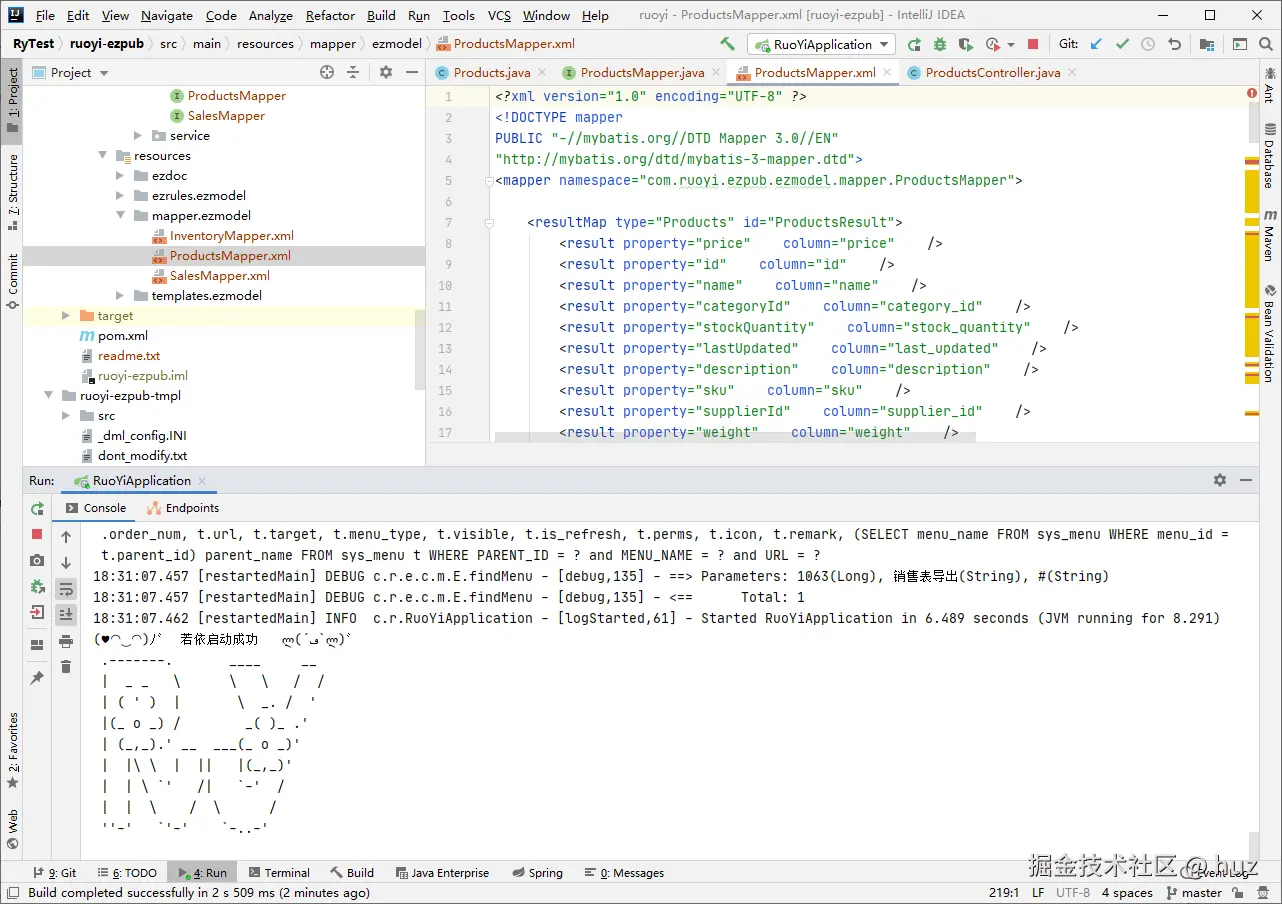The height and width of the screenshot is (904, 1282).
Task: Stop the running application from the main toolbar
Action: pyautogui.click(x=1033, y=44)
